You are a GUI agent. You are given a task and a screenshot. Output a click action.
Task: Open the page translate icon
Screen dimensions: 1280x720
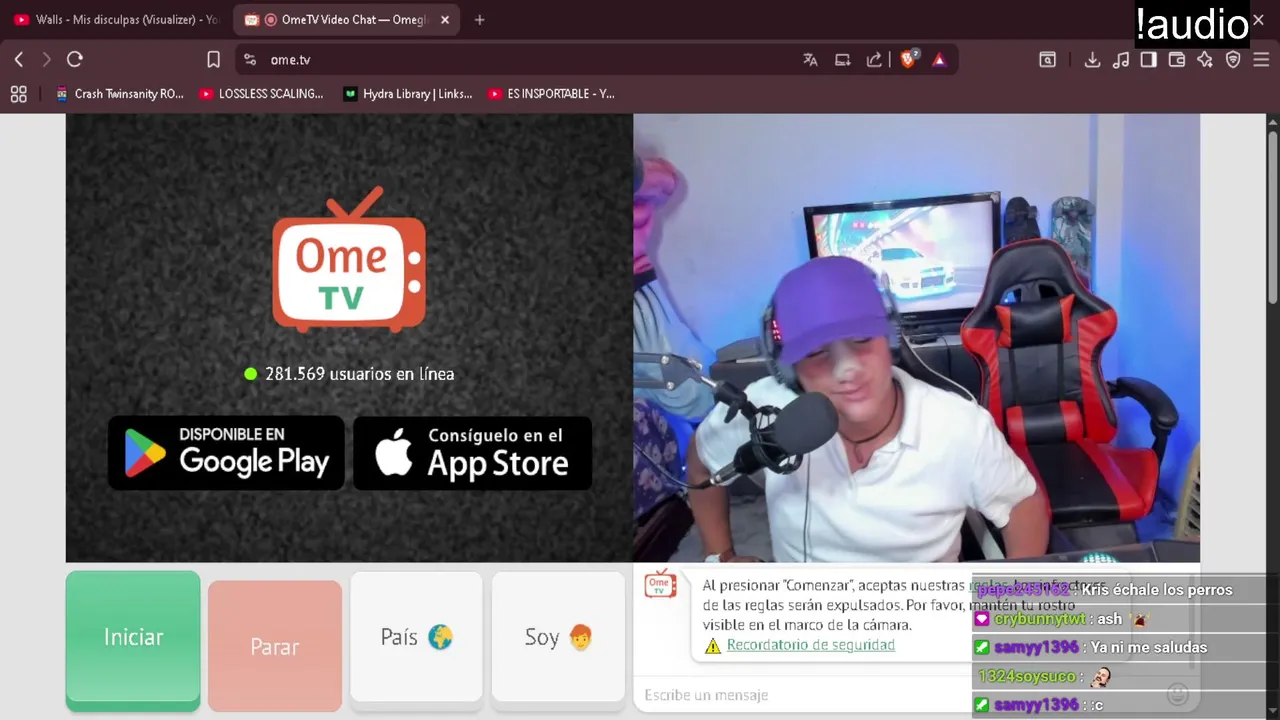click(x=810, y=60)
